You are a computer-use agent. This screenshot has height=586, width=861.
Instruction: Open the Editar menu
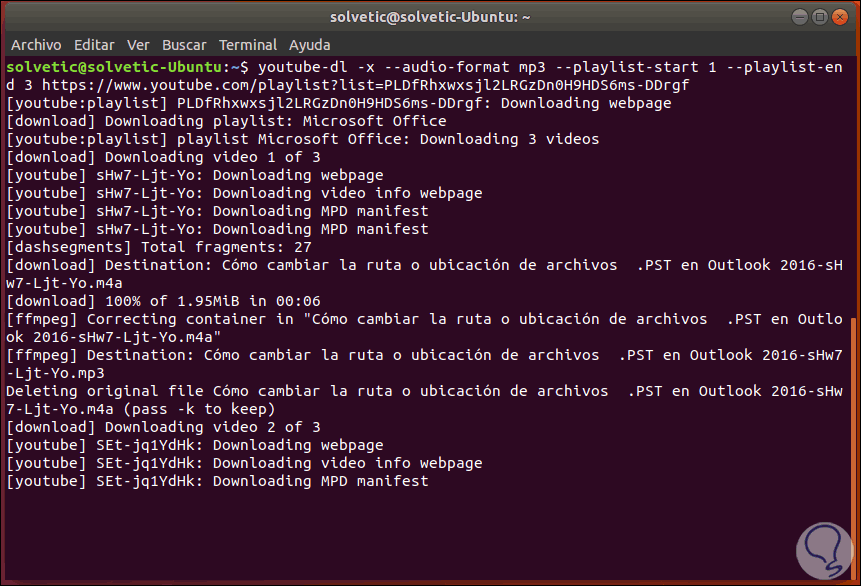(94, 45)
